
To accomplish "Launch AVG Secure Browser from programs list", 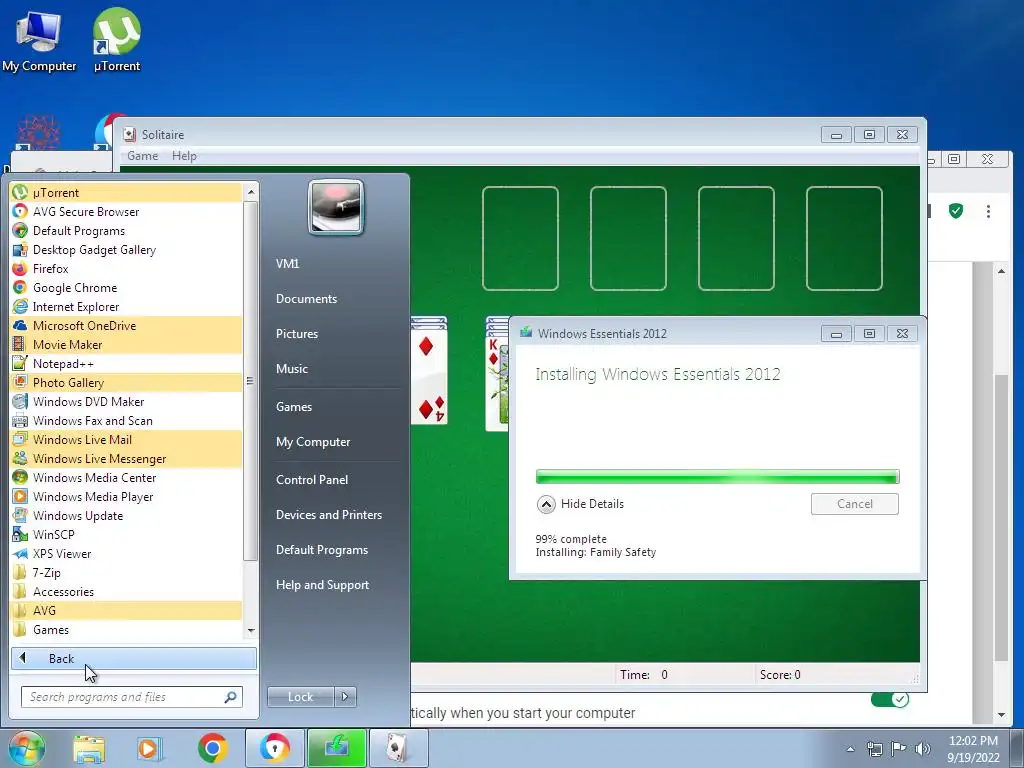I will (x=126, y=212).
